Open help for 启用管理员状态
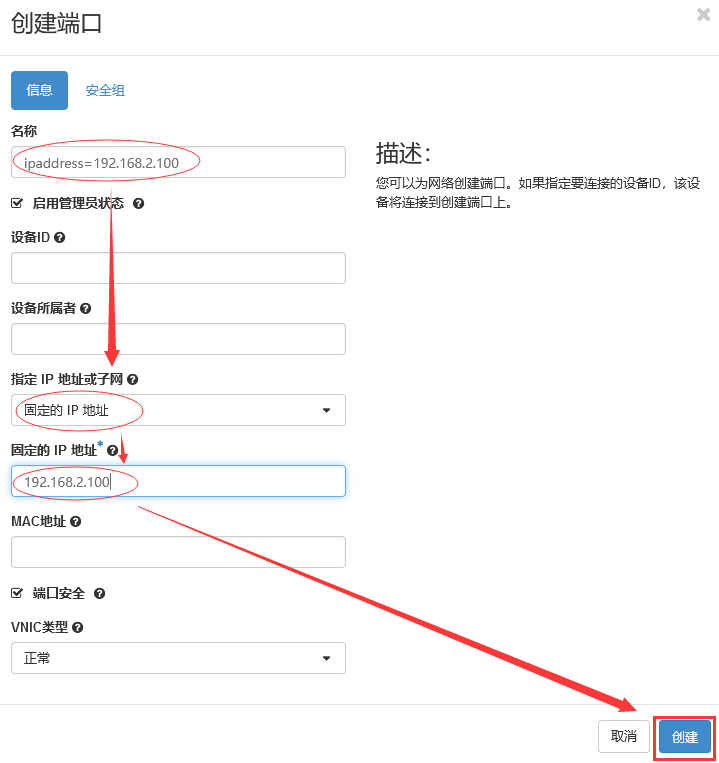This screenshot has width=719, height=763. (x=138, y=203)
